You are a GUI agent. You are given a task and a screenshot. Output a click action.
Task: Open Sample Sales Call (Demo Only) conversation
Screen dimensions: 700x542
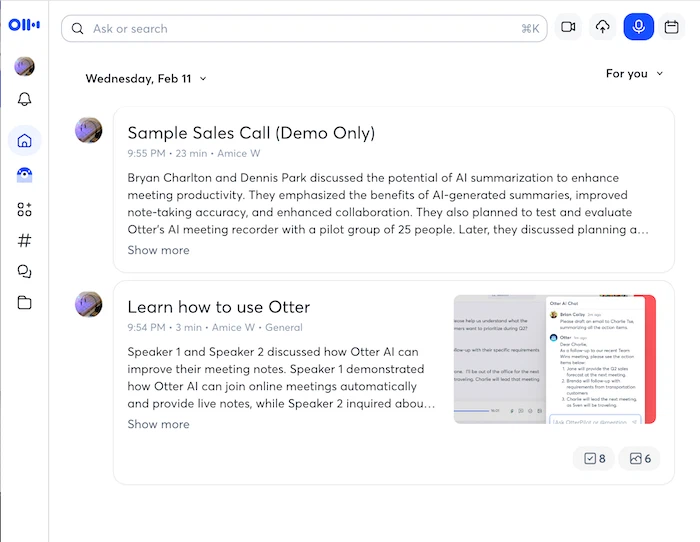(251, 133)
